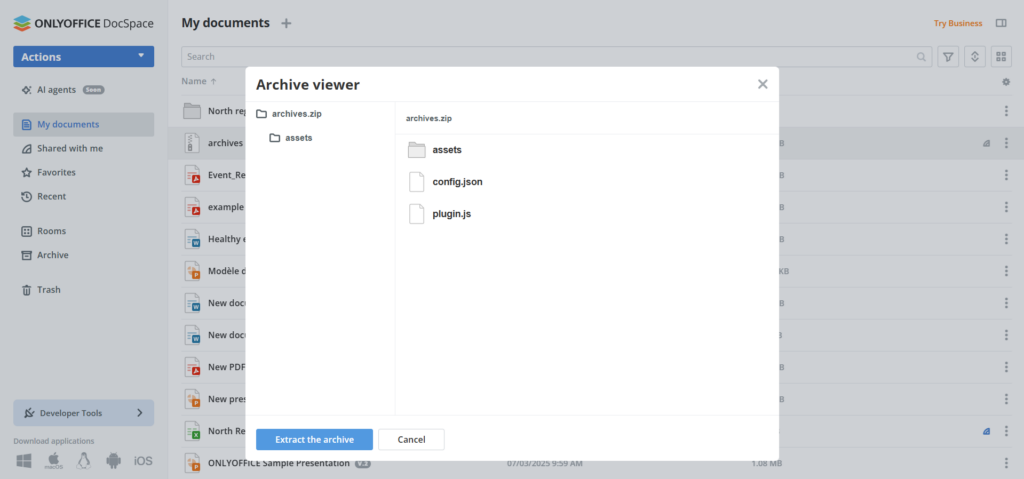Cancel the Archive viewer dialog
This screenshot has height=479, width=1024.
tap(411, 440)
